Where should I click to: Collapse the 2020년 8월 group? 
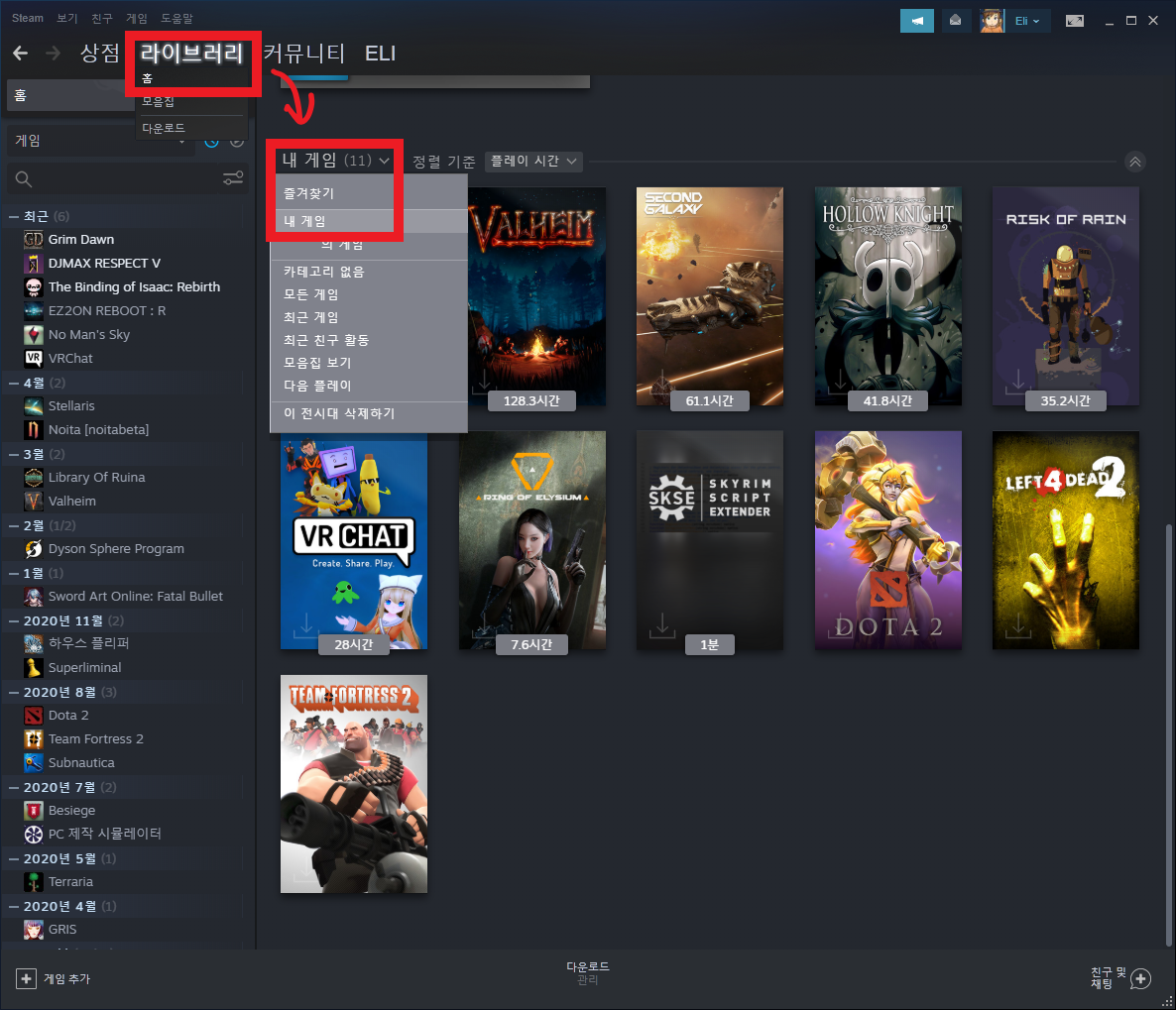14,692
